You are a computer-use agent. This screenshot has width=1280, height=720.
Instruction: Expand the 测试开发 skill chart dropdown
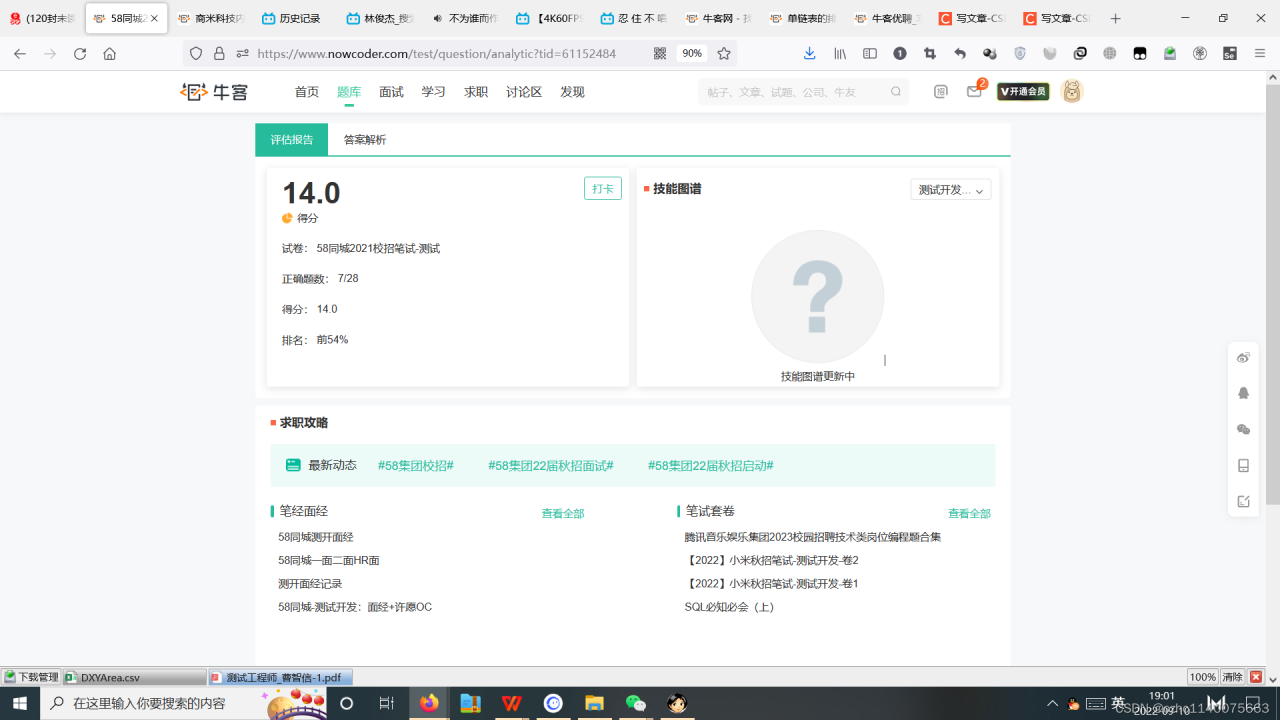point(950,189)
